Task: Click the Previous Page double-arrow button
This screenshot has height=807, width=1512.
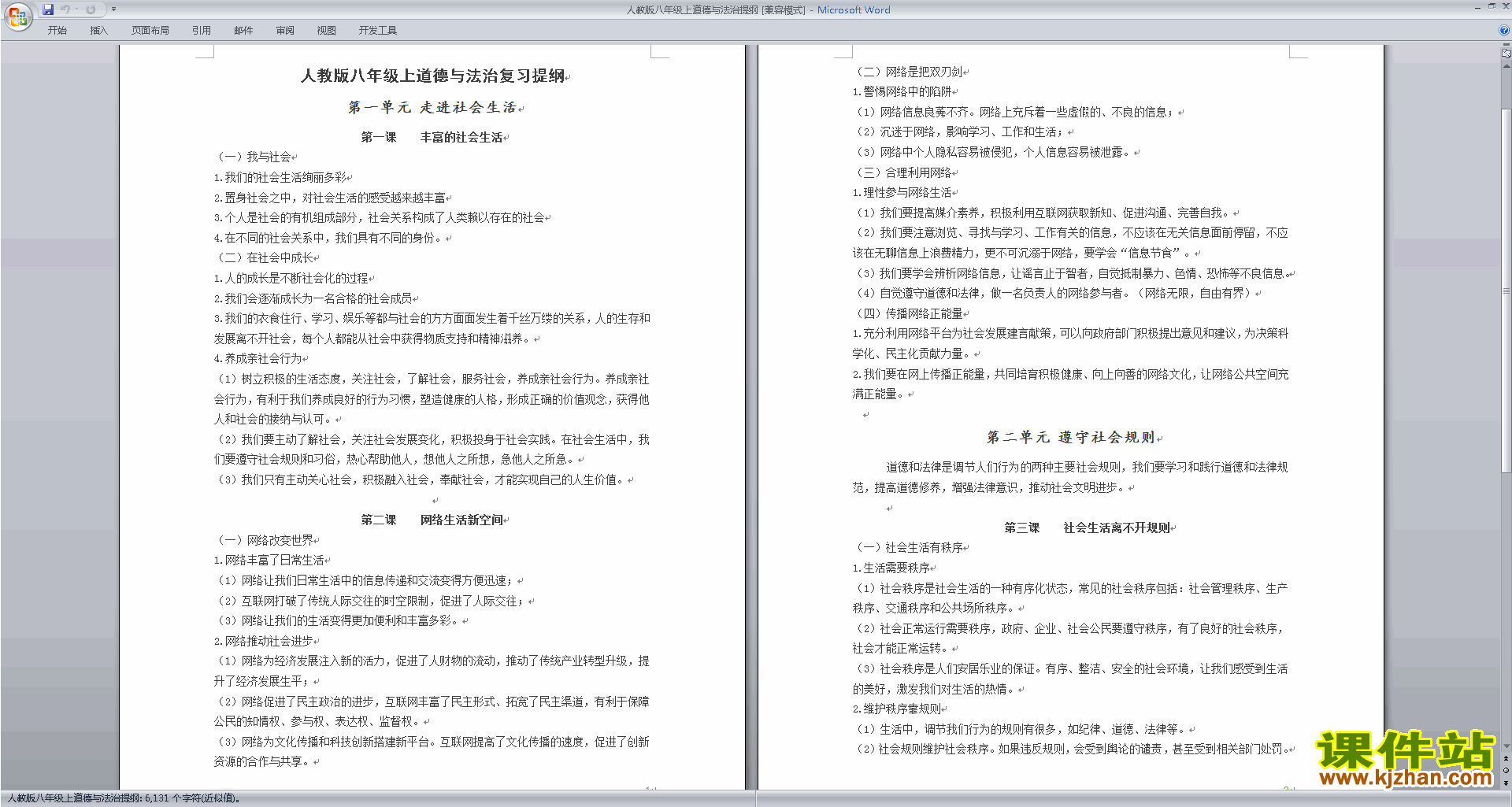Action: (x=1506, y=758)
